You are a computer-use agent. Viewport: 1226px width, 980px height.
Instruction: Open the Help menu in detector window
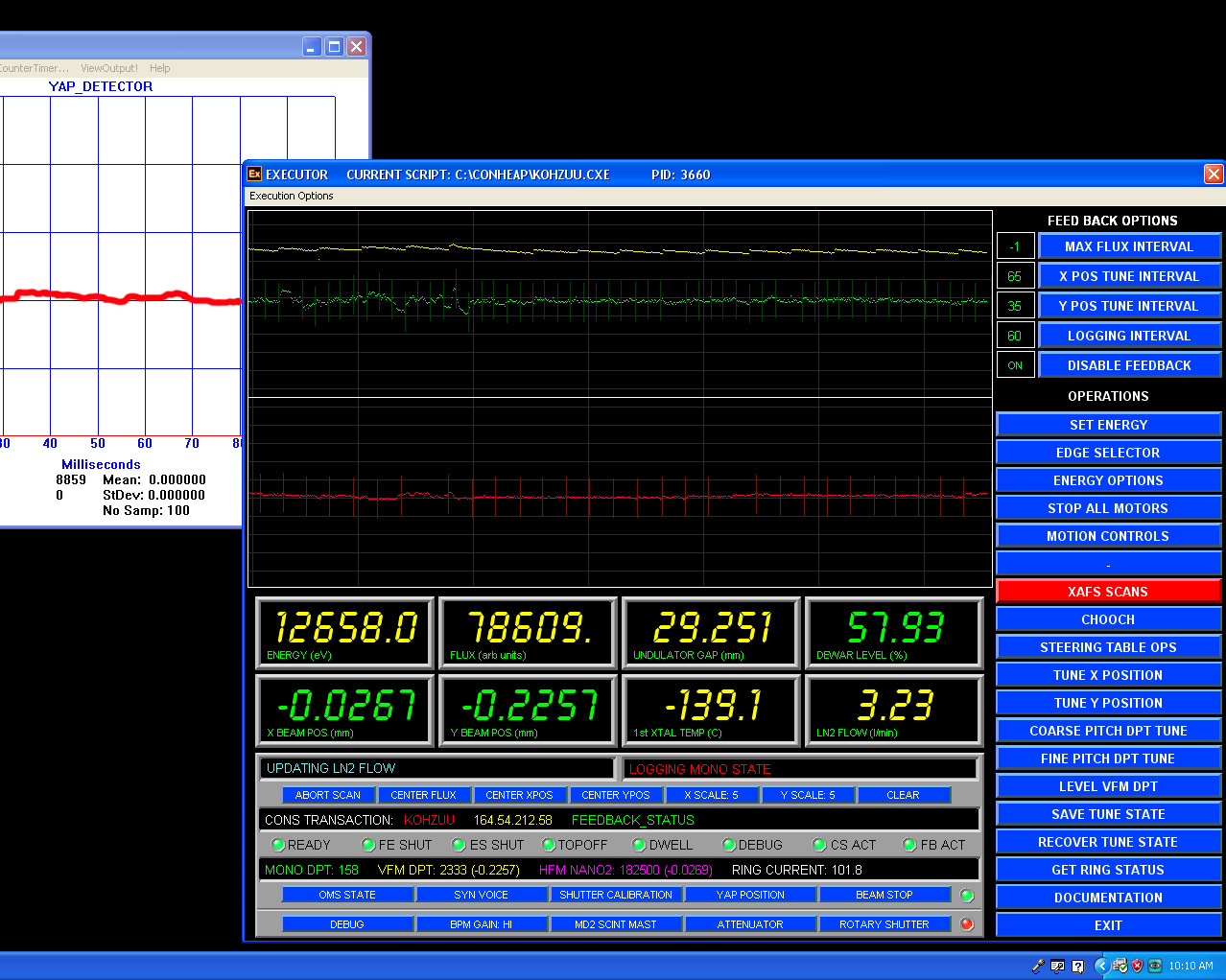pyautogui.click(x=160, y=68)
